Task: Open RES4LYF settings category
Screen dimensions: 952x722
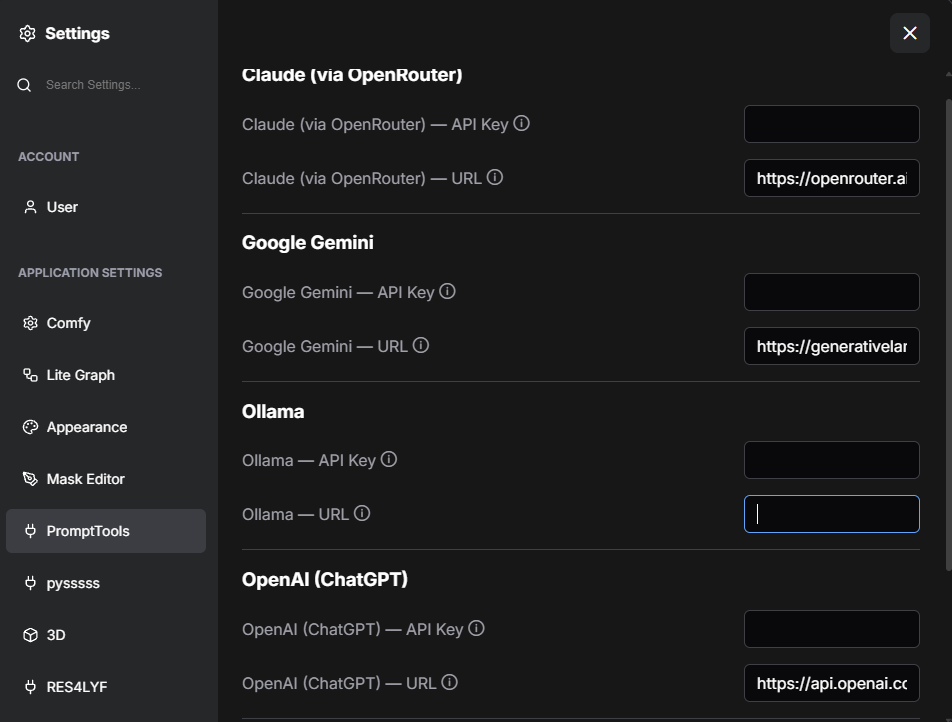Action: (106, 687)
